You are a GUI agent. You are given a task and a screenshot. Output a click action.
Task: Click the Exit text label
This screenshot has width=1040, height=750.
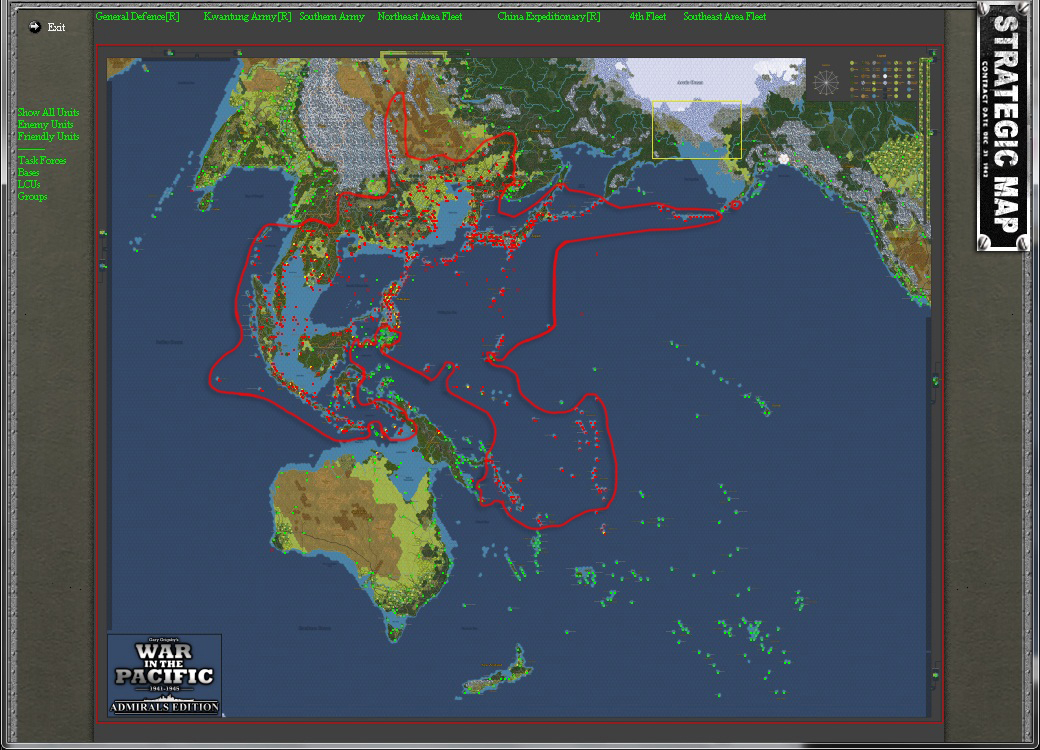tap(56, 27)
